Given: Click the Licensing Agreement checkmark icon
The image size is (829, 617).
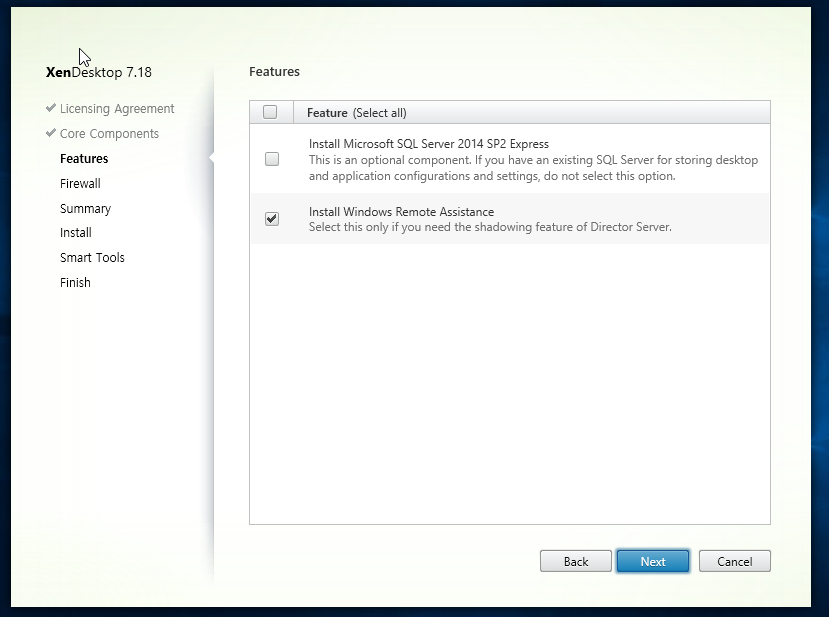Looking at the screenshot, I should click(51, 108).
